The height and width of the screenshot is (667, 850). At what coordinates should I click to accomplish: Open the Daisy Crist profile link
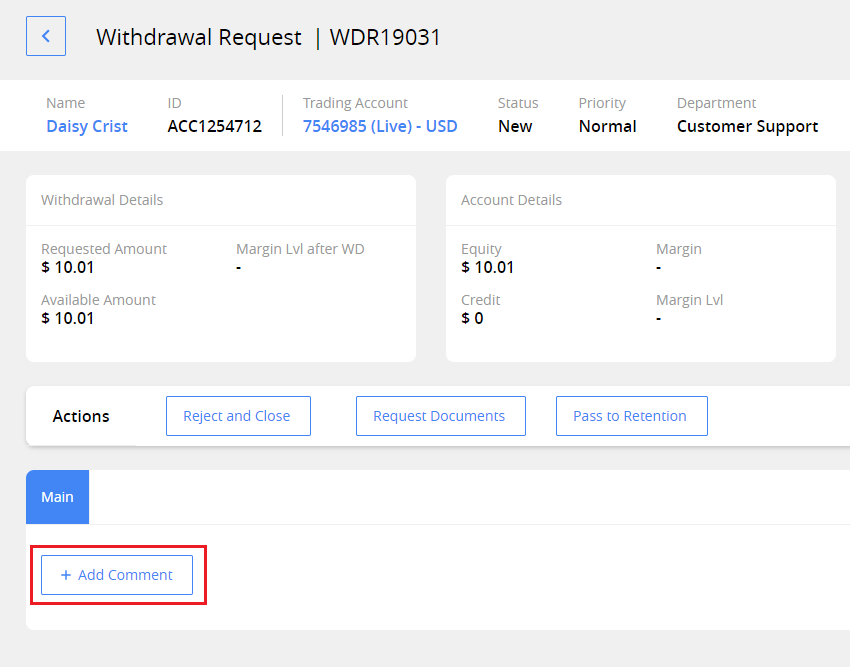[x=86, y=126]
